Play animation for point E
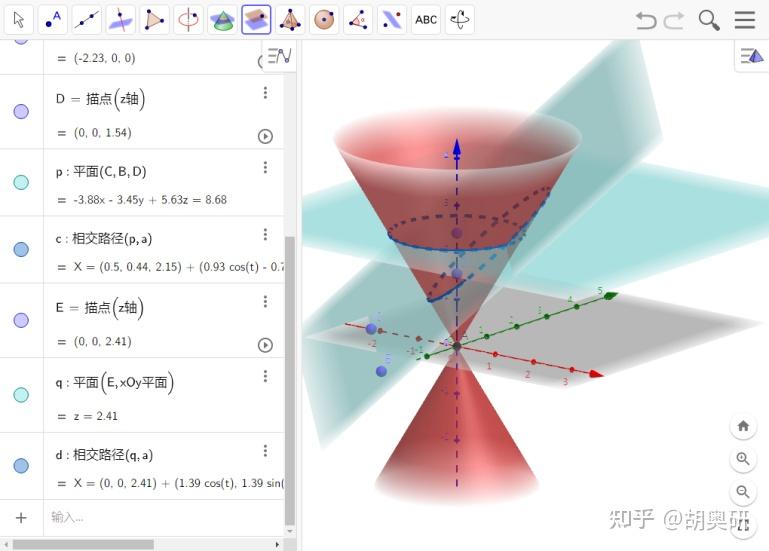The width and height of the screenshot is (769, 551). (265, 345)
